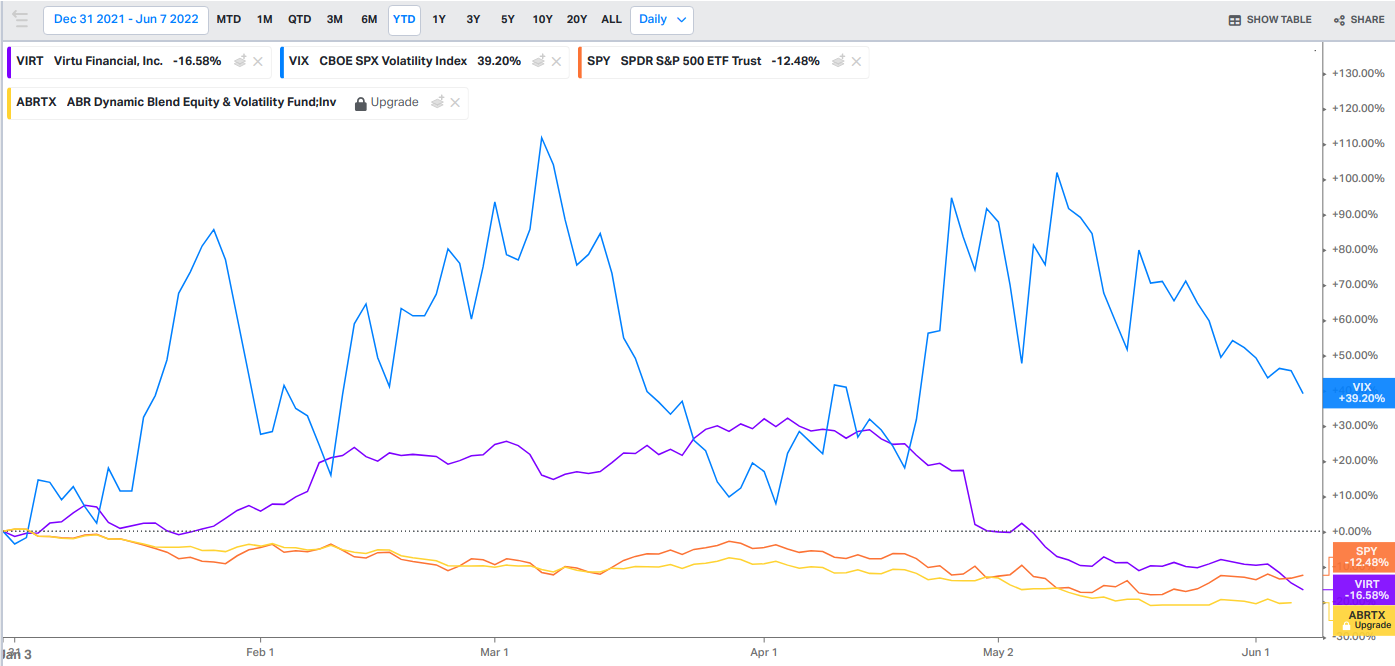Show ALL available history

[611, 19]
